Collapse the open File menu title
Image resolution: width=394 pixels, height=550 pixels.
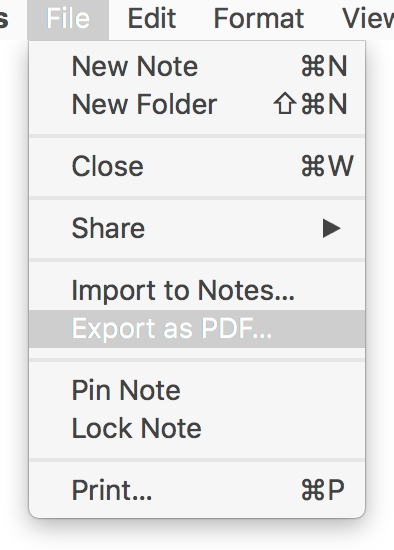click(x=68, y=19)
